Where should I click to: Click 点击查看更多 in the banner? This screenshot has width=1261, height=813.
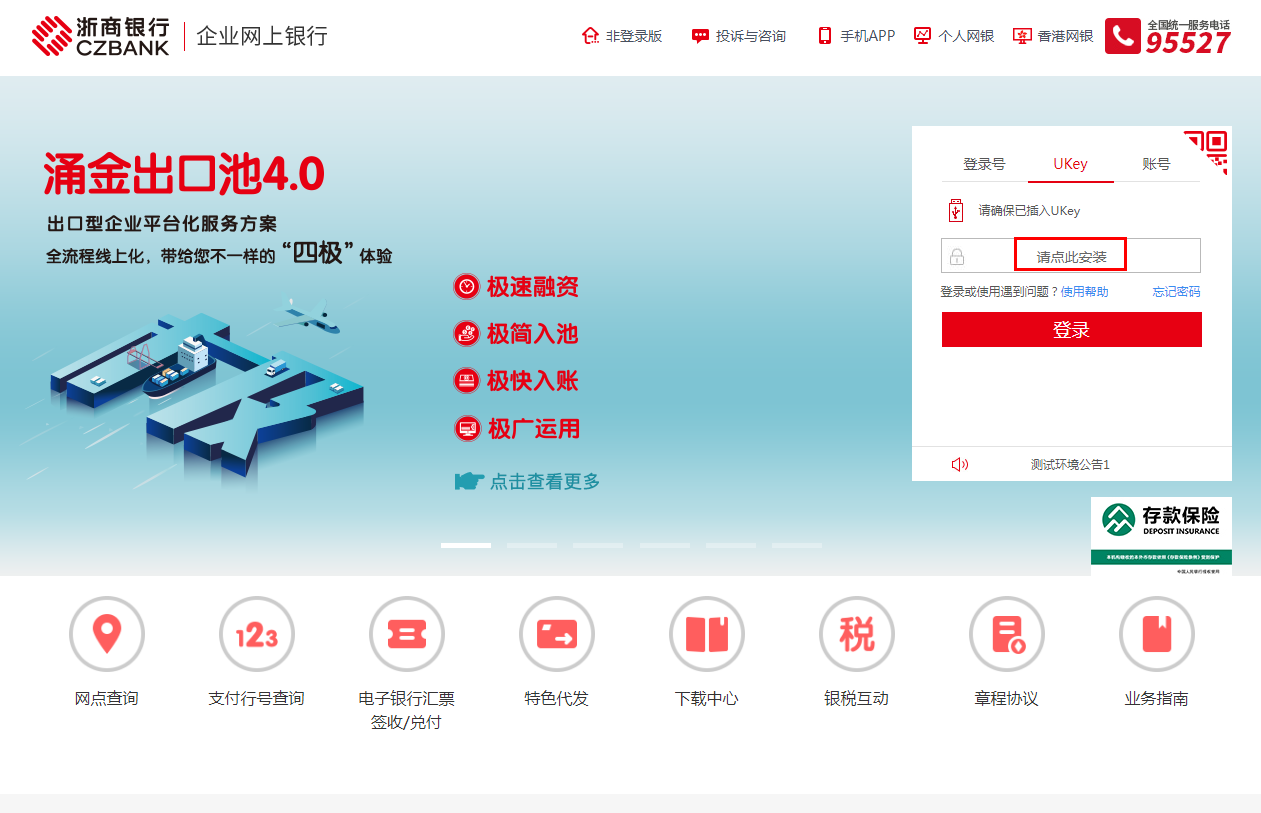pos(545,482)
